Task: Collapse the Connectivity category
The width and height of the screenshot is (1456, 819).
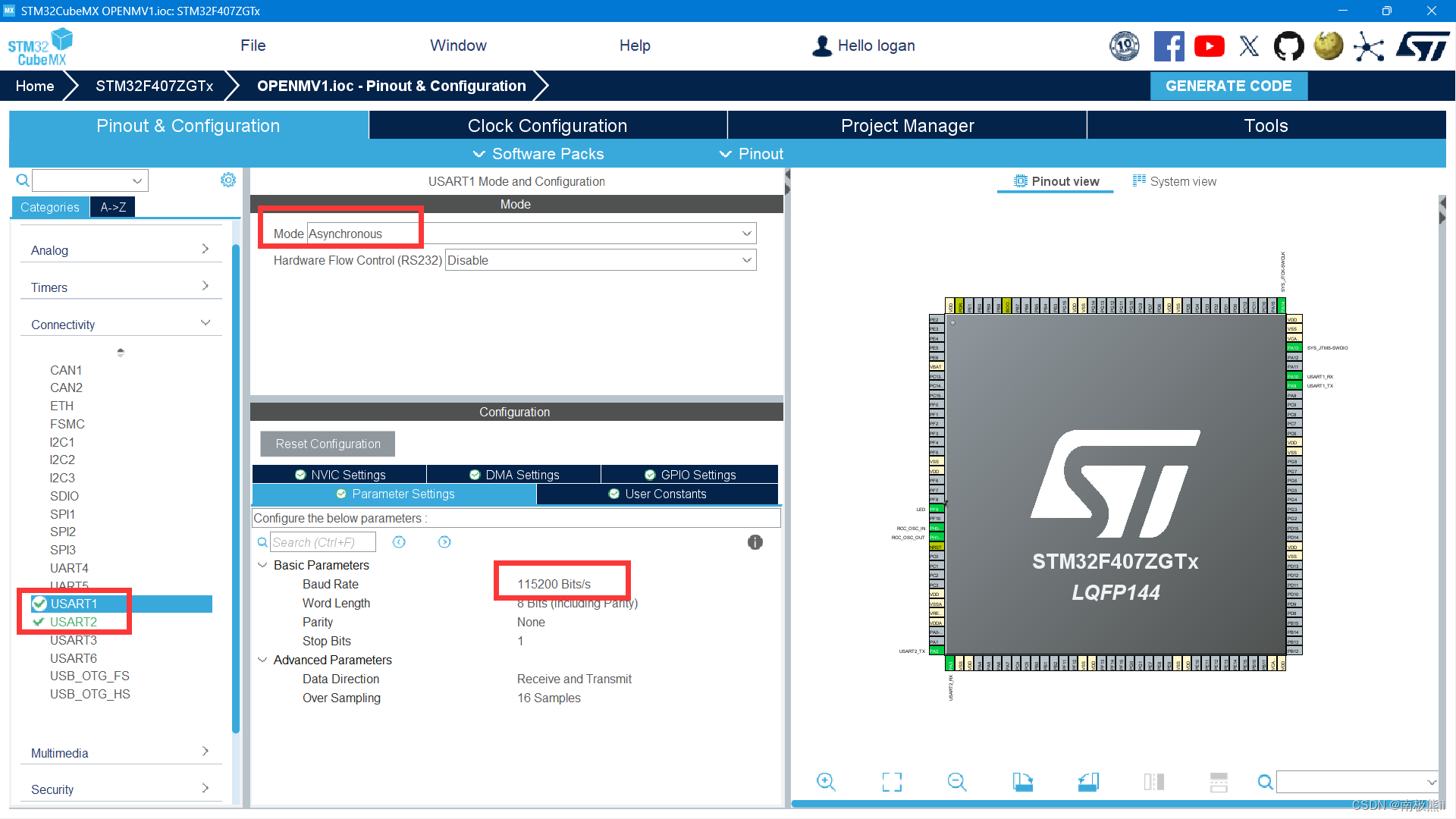Action: (x=205, y=324)
